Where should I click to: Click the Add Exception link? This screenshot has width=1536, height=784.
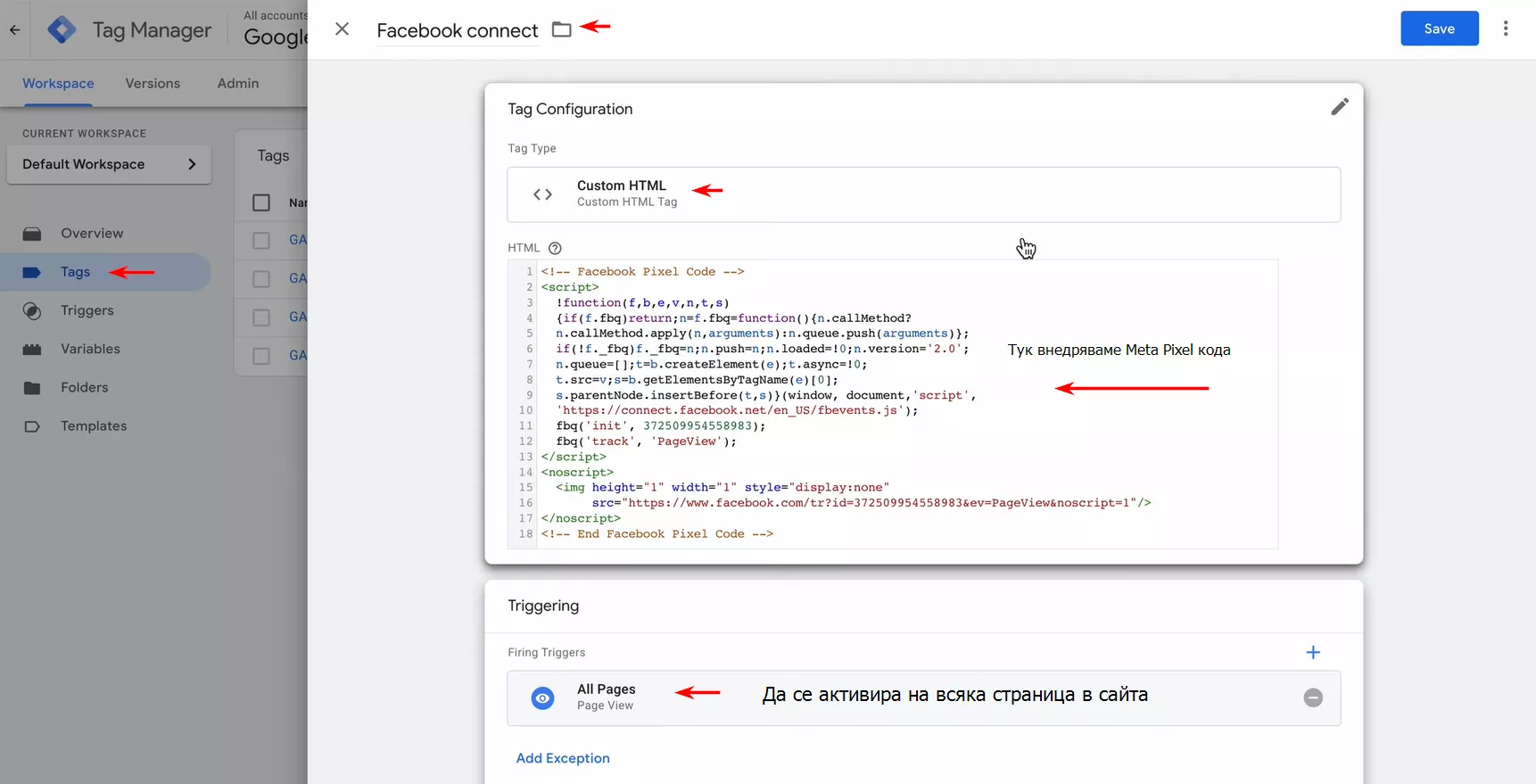click(x=563, y=758)
